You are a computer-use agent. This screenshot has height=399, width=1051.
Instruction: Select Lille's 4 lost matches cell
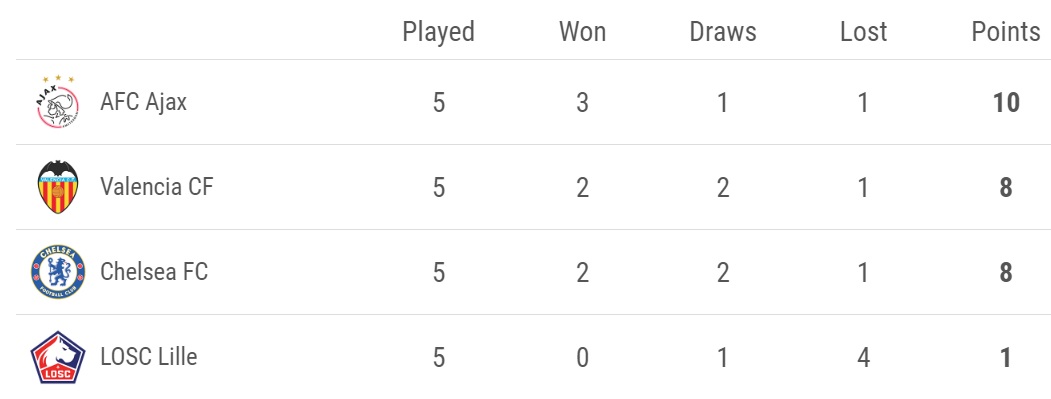(x=863, y=358)
